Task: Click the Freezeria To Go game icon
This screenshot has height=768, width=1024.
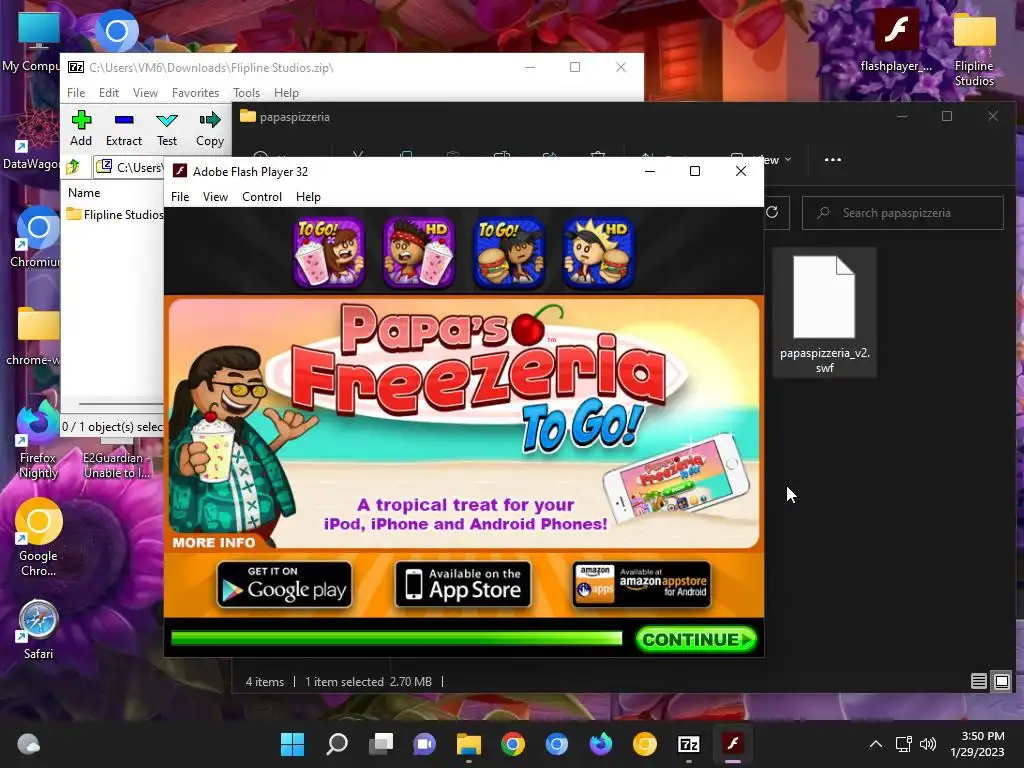Action: point(329,253)
